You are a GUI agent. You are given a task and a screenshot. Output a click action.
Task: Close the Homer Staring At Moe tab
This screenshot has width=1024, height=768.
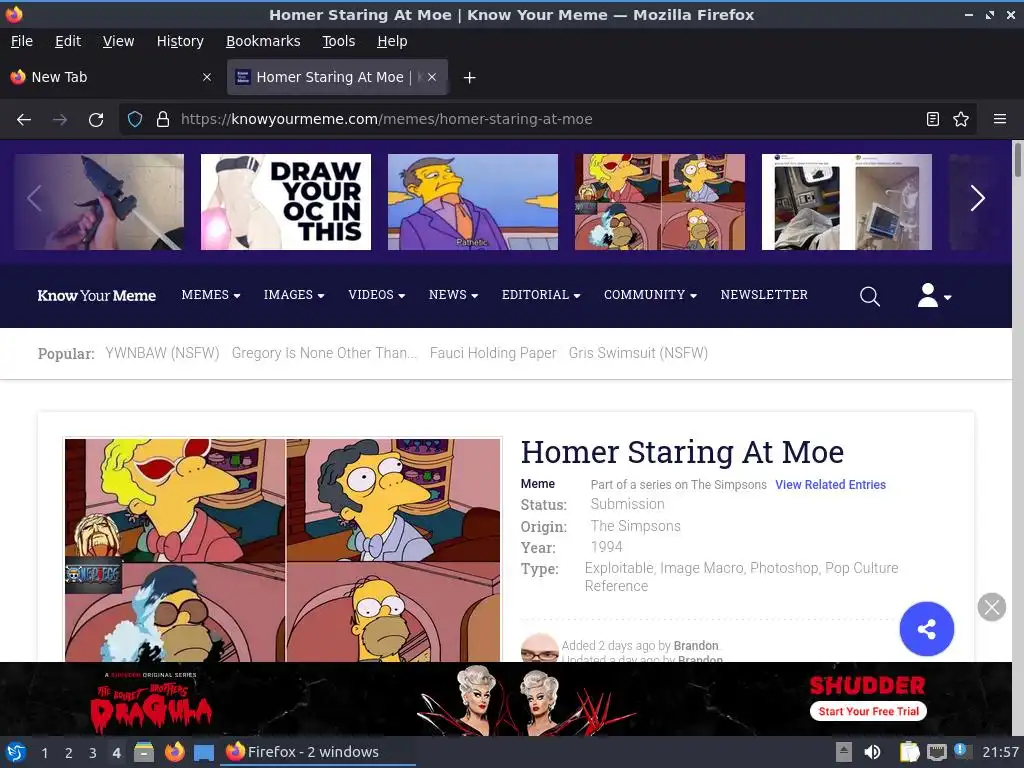click(432, 77)
